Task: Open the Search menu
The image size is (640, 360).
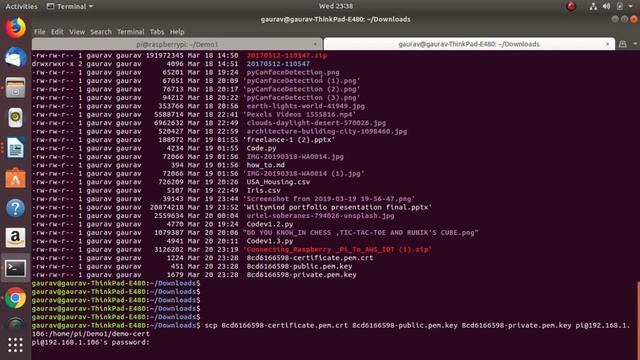Action: pyautogui.click(x=101, y=31)
